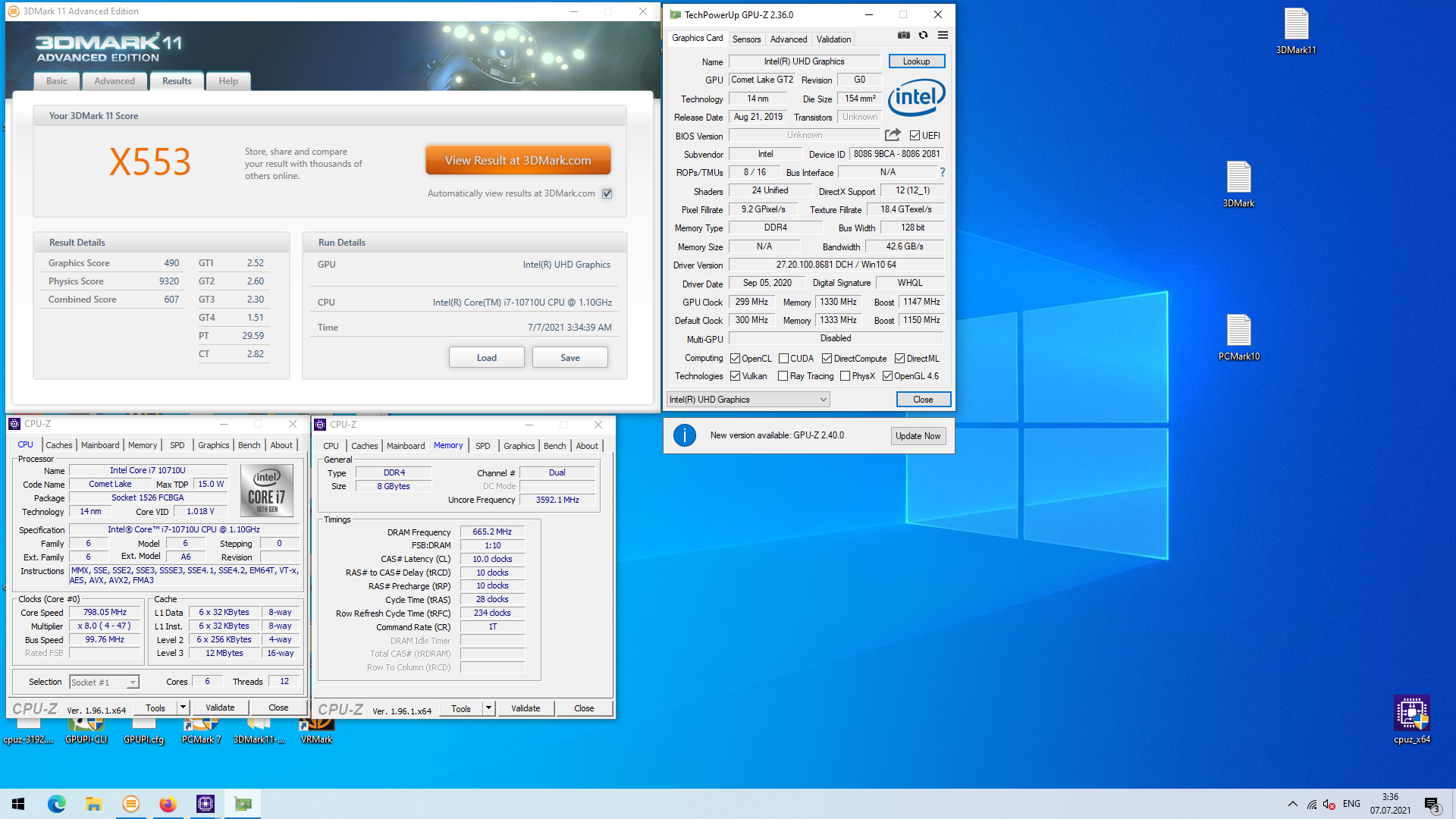Toggle the DirectML checkbox
Screen dimensions: 1456x819
[899, 359]
